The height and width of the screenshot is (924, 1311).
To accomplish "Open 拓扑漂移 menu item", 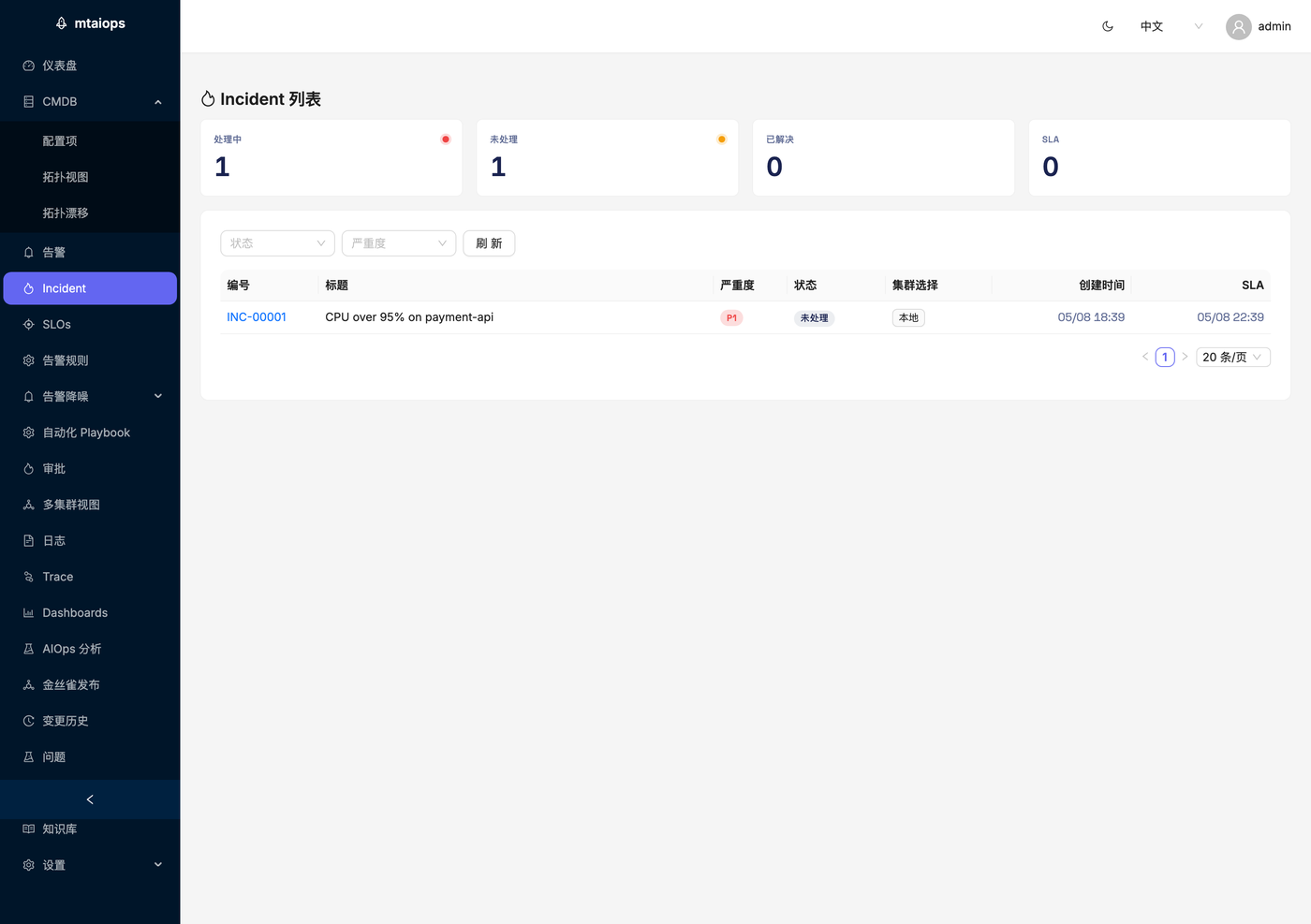I will click(90, 213).
